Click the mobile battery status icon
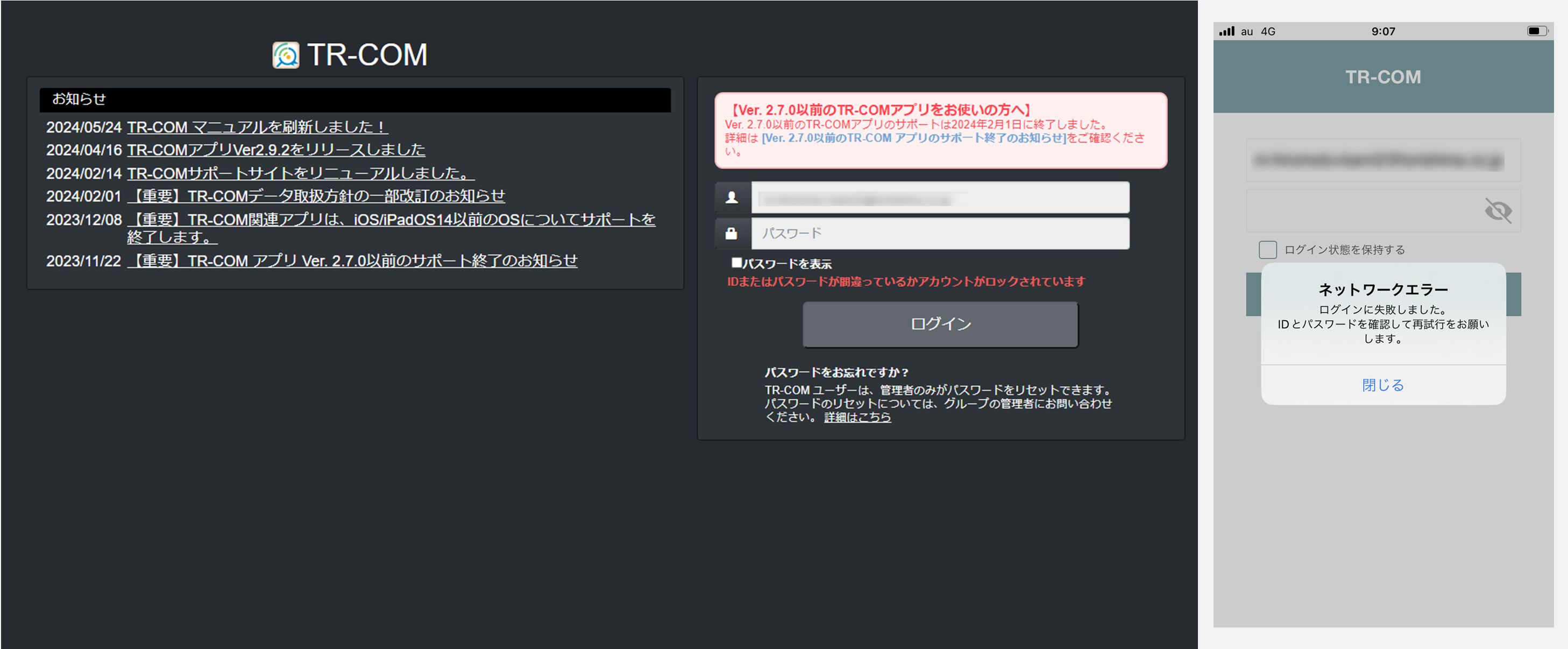 click(x=1536, y=31)
